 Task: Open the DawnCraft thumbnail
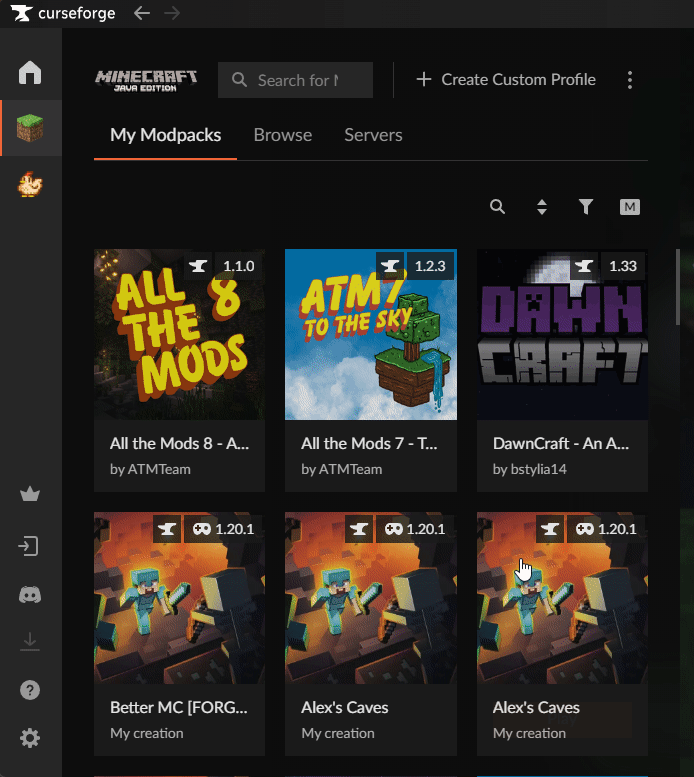click(x=562, y=334)
